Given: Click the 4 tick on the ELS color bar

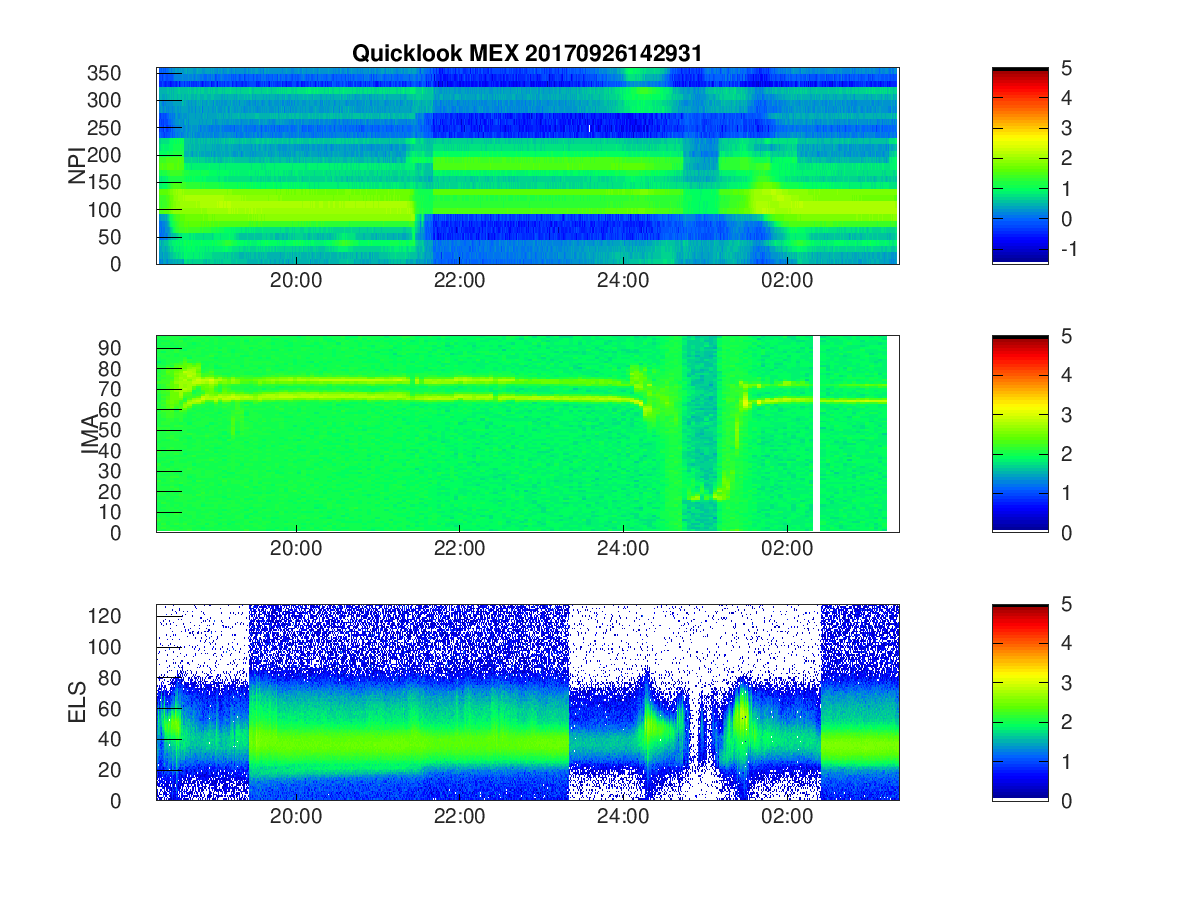Looking at the screenshot, I should [1066, 644].
